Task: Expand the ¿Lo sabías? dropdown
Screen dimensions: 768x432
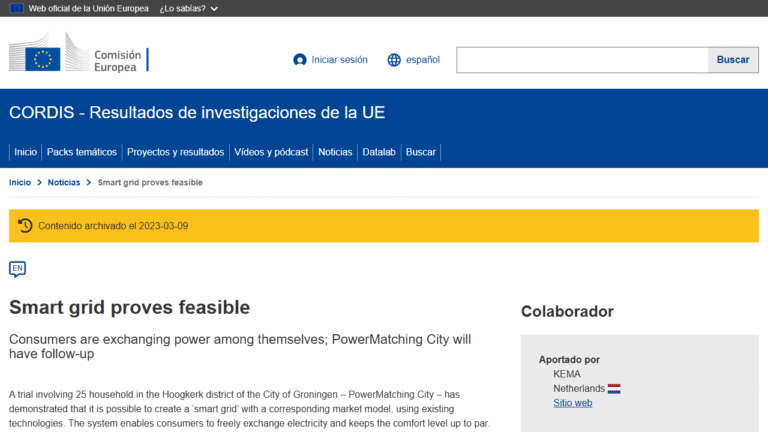Action: (189, 8)
